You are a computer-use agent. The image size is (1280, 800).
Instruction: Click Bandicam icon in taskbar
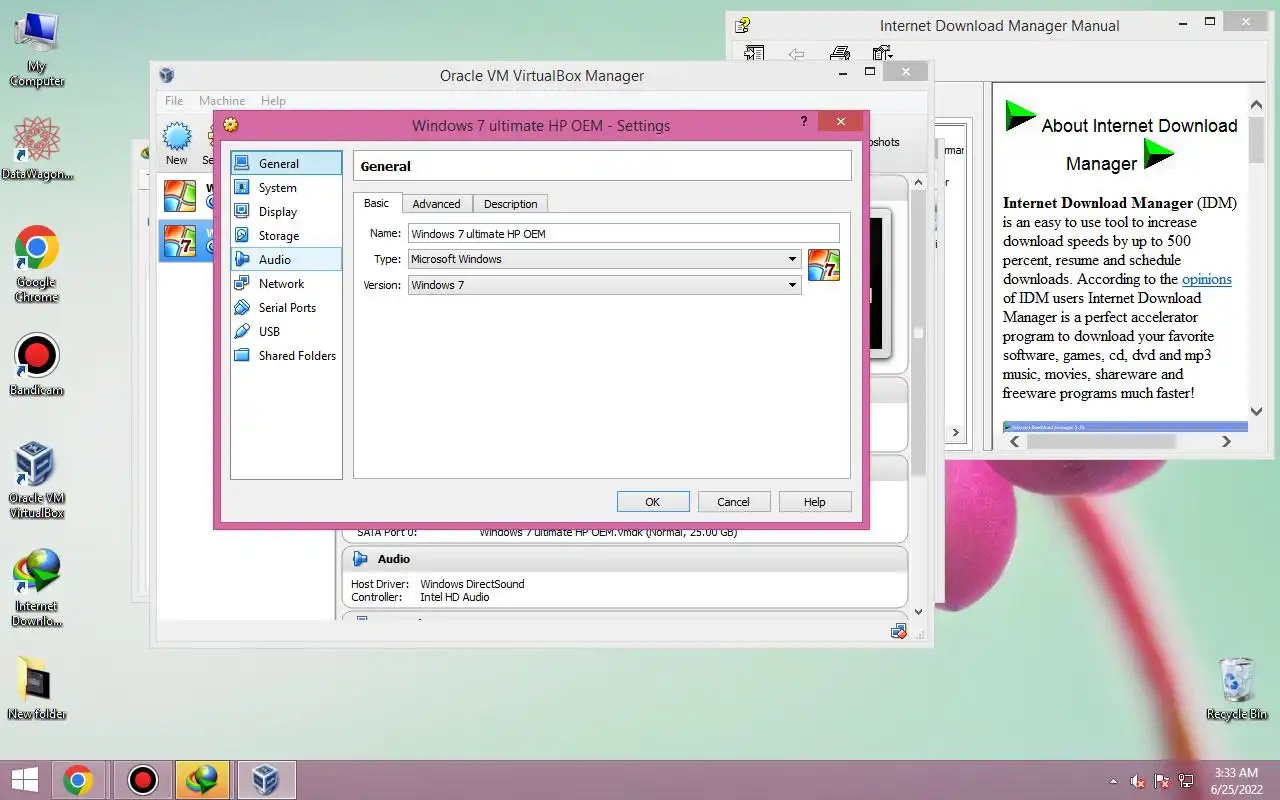pyautogui.click(x=143, y=780)
